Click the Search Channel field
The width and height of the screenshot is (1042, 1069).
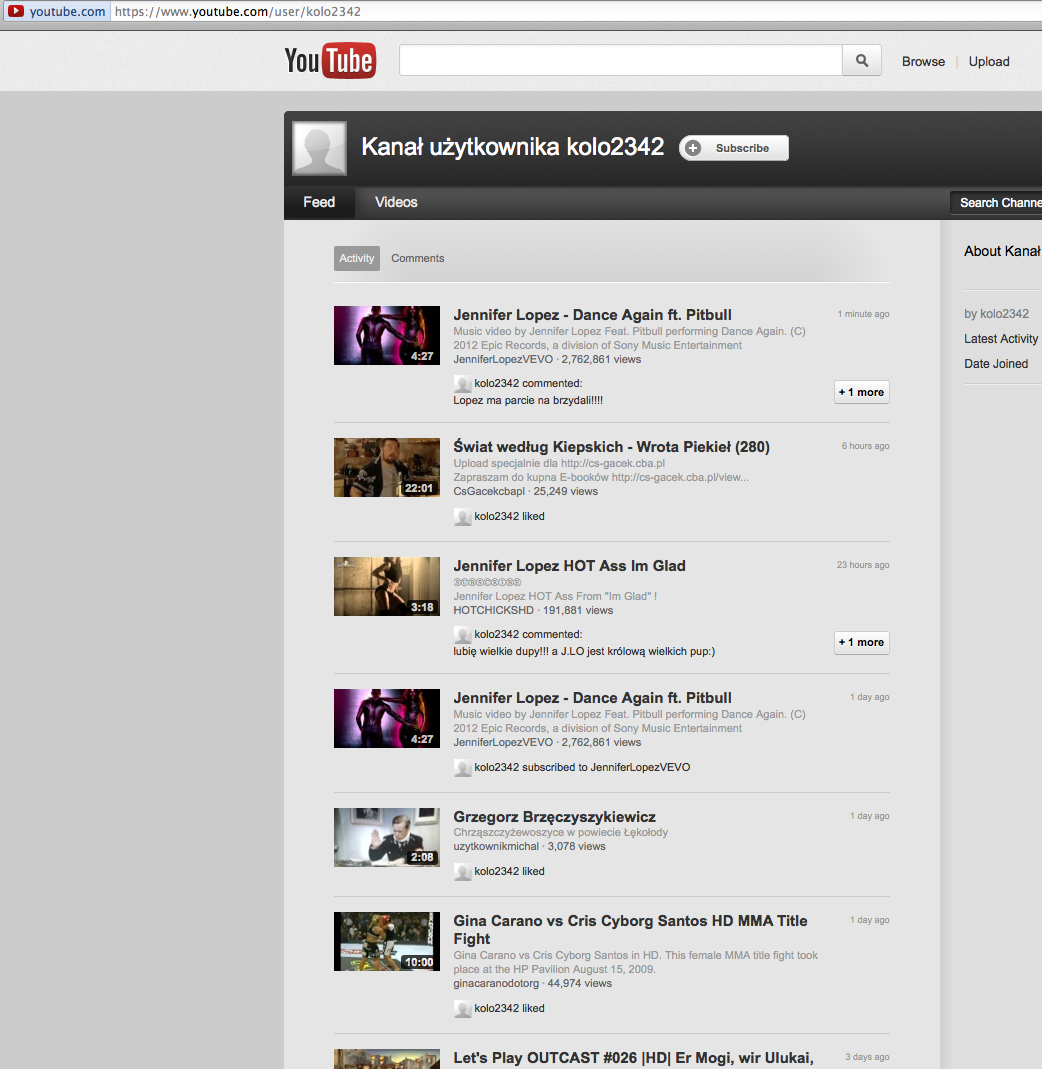[996, 202]
